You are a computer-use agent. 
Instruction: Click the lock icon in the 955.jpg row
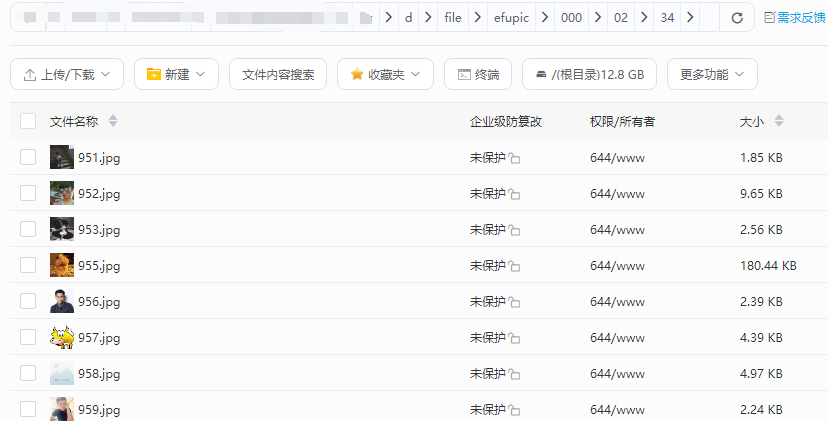pyautogui.click(x=514, y=266)
